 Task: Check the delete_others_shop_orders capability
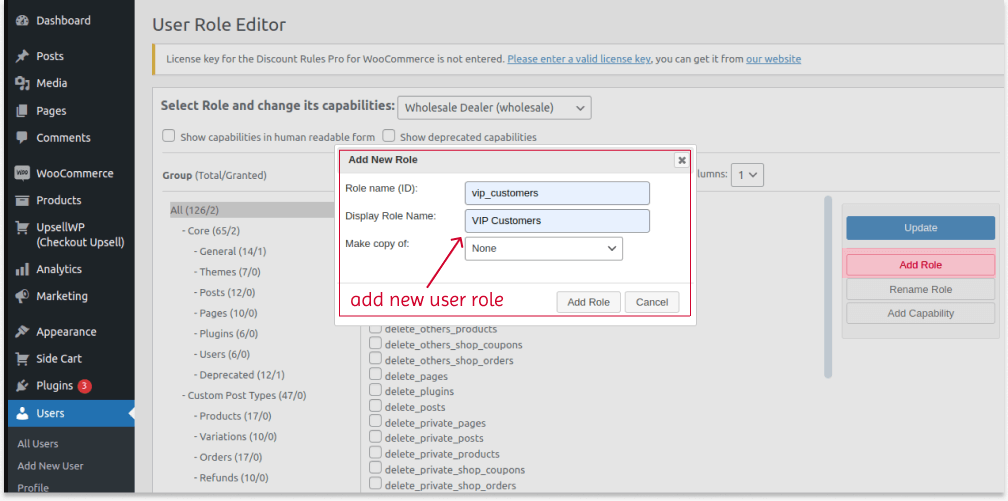pos(375,360)
